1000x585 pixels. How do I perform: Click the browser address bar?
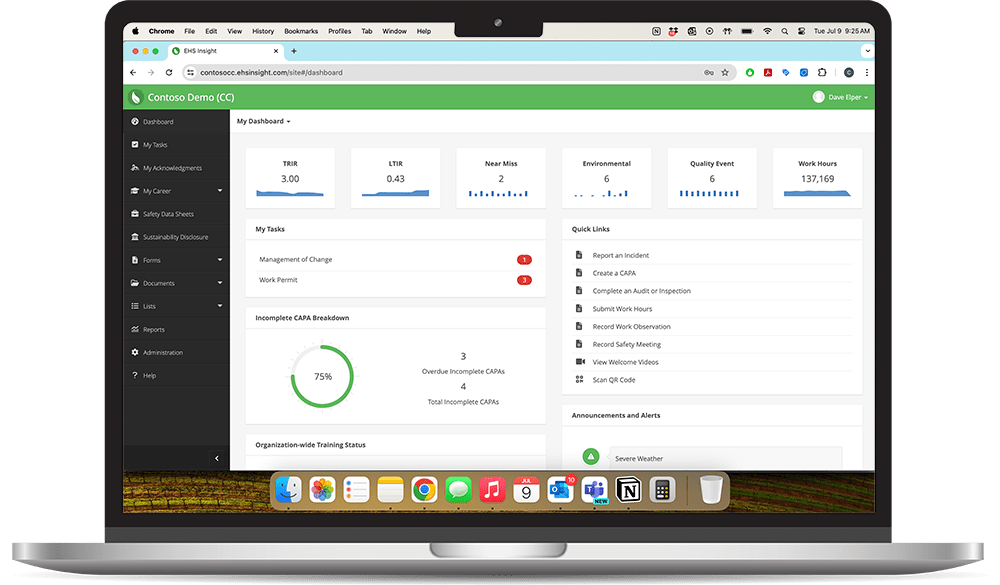coord(270,72)
